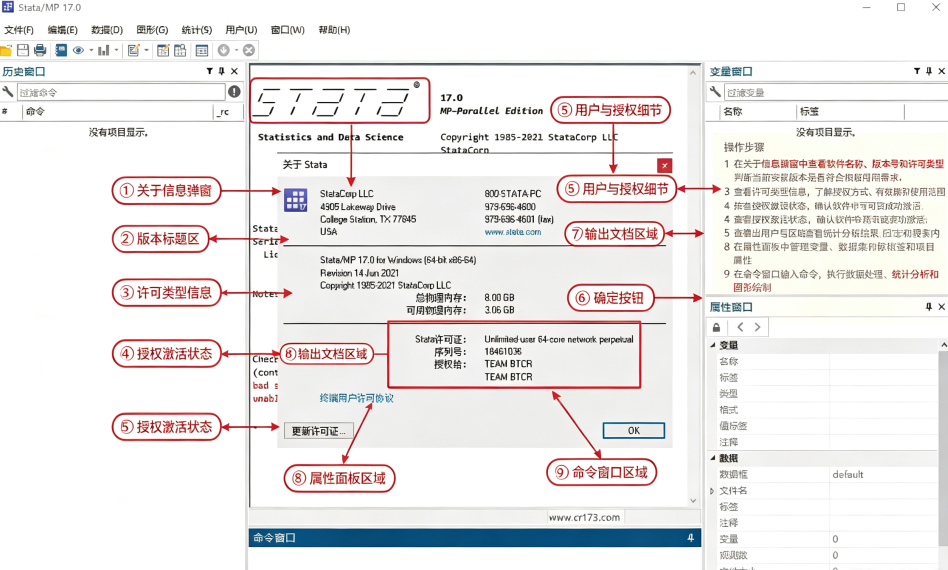
Task: Click the funnel filter icon in the 历史窗口 header
Action: click(210, 71)
